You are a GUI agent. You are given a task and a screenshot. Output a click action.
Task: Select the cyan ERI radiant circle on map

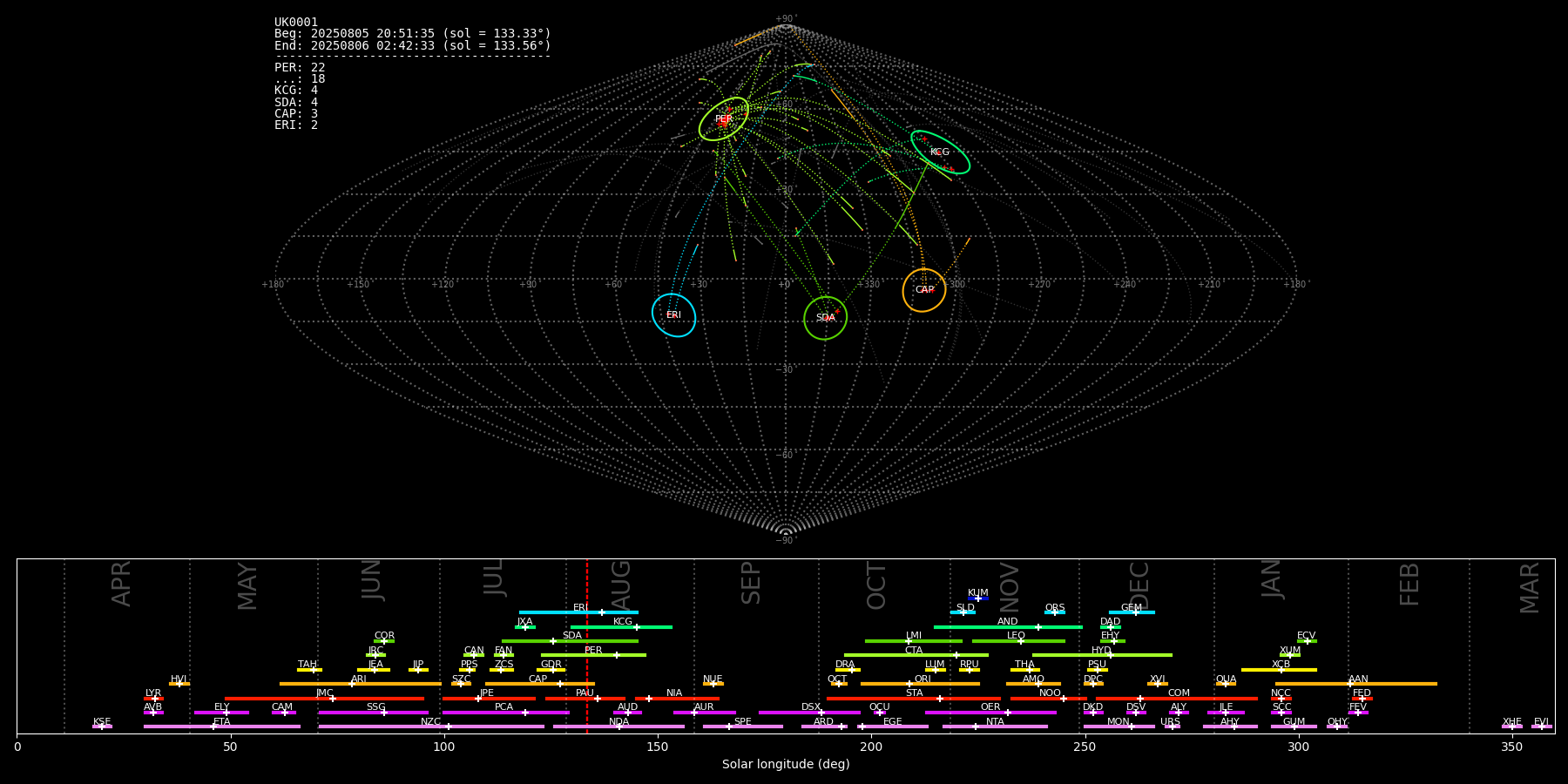pyautogui.click(x=674, y=315)
